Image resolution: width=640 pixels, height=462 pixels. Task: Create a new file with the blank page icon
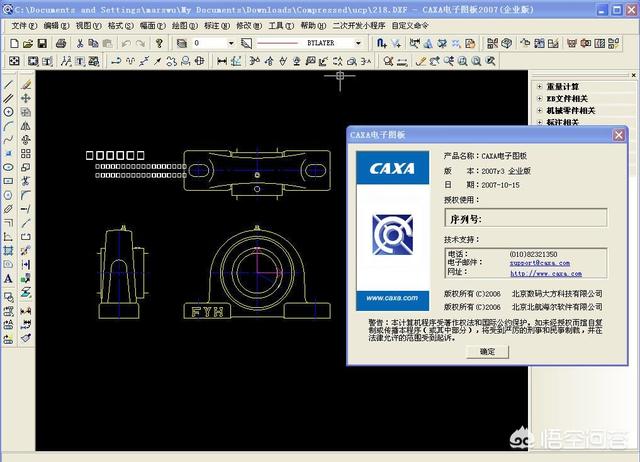[x=14, y=43]
